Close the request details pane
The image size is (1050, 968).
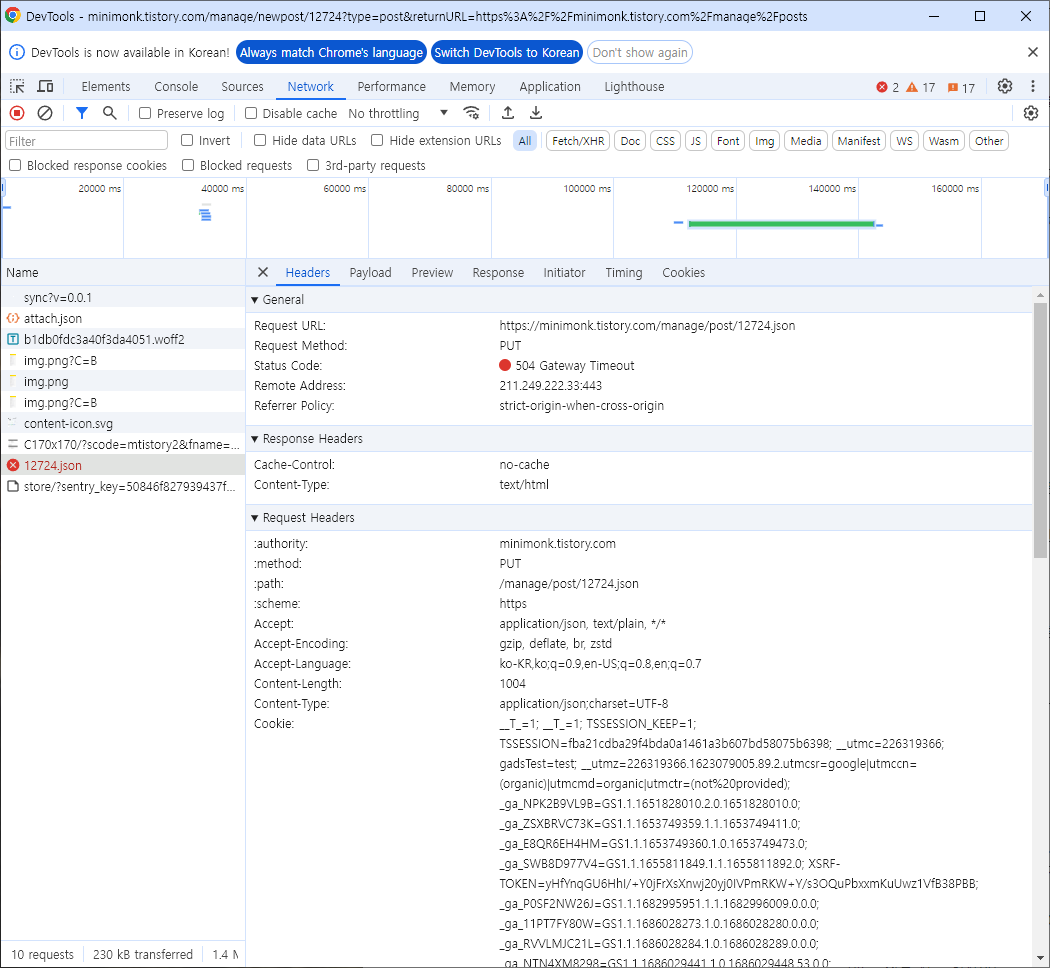(263, 272)
